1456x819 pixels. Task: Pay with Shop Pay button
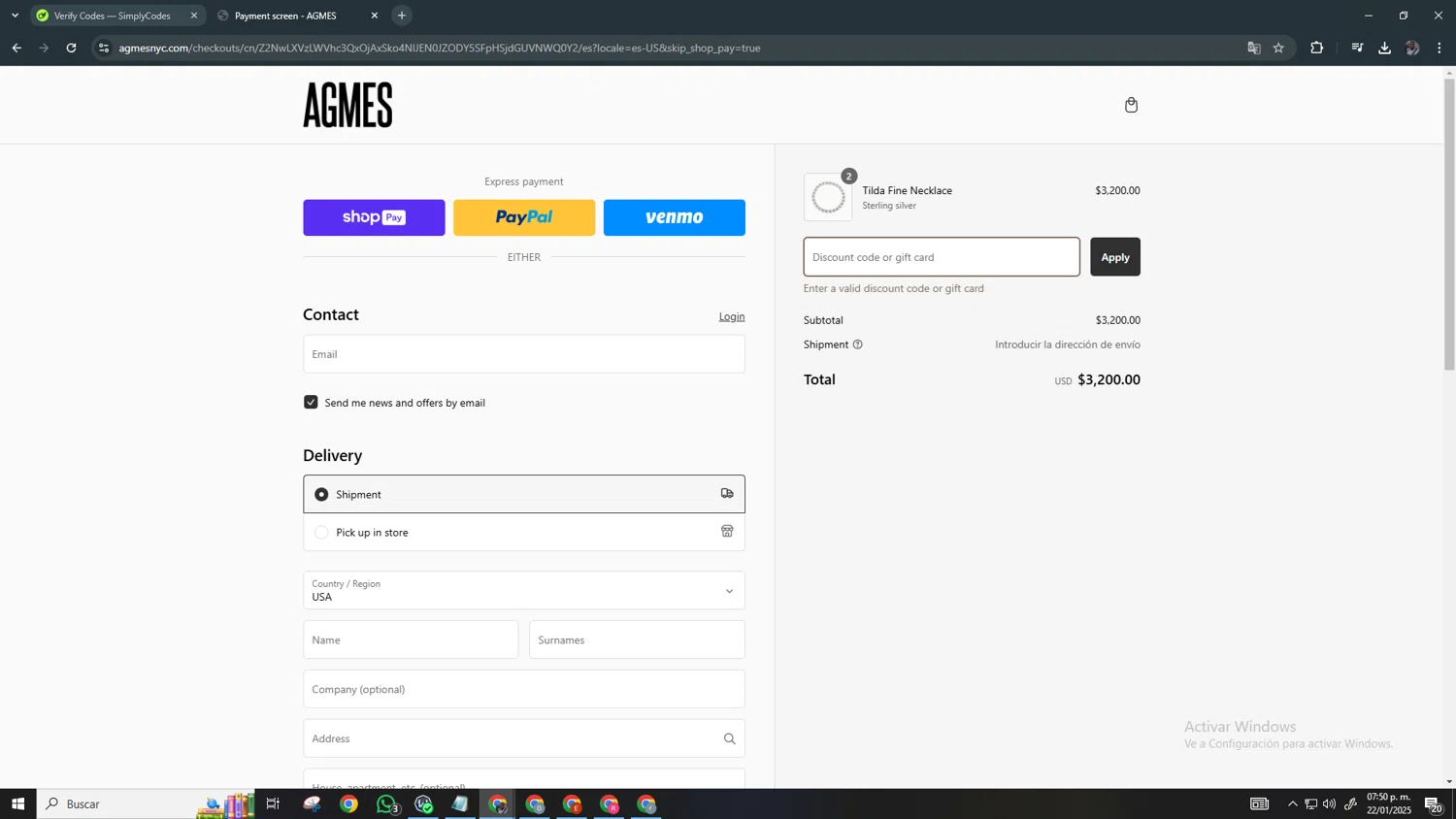pyautogui.click(x=374, y=217)
